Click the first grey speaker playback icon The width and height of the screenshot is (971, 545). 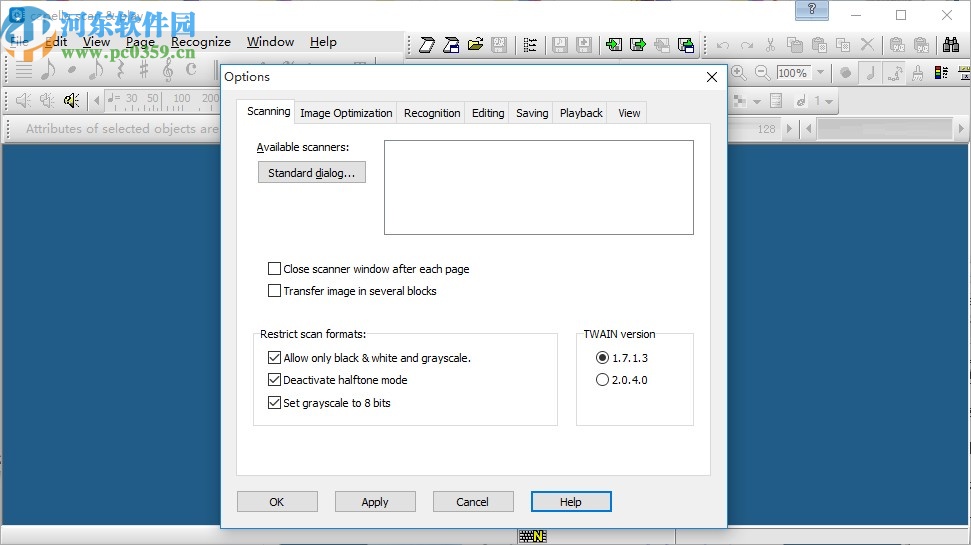(x=24, y=100)
